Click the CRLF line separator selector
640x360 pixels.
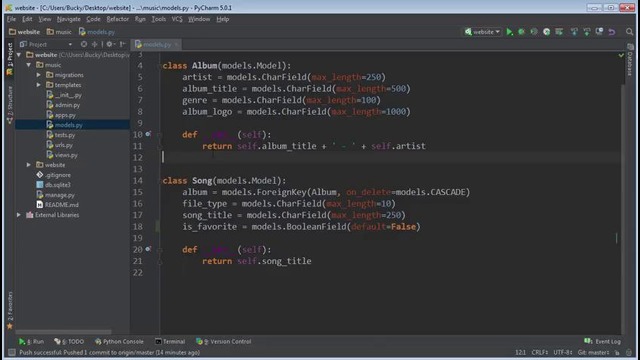tap(540, 352)
